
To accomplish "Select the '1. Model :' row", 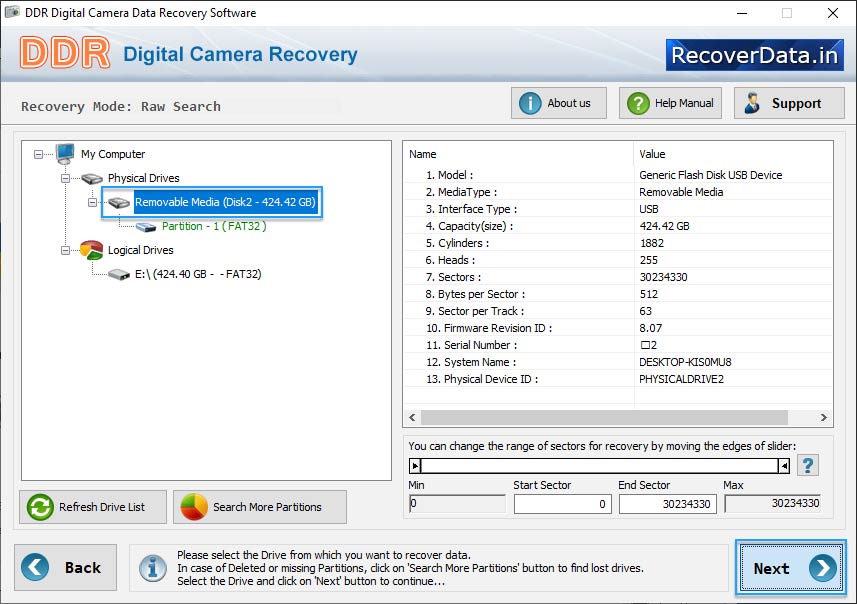I will (x=618, y=175).
